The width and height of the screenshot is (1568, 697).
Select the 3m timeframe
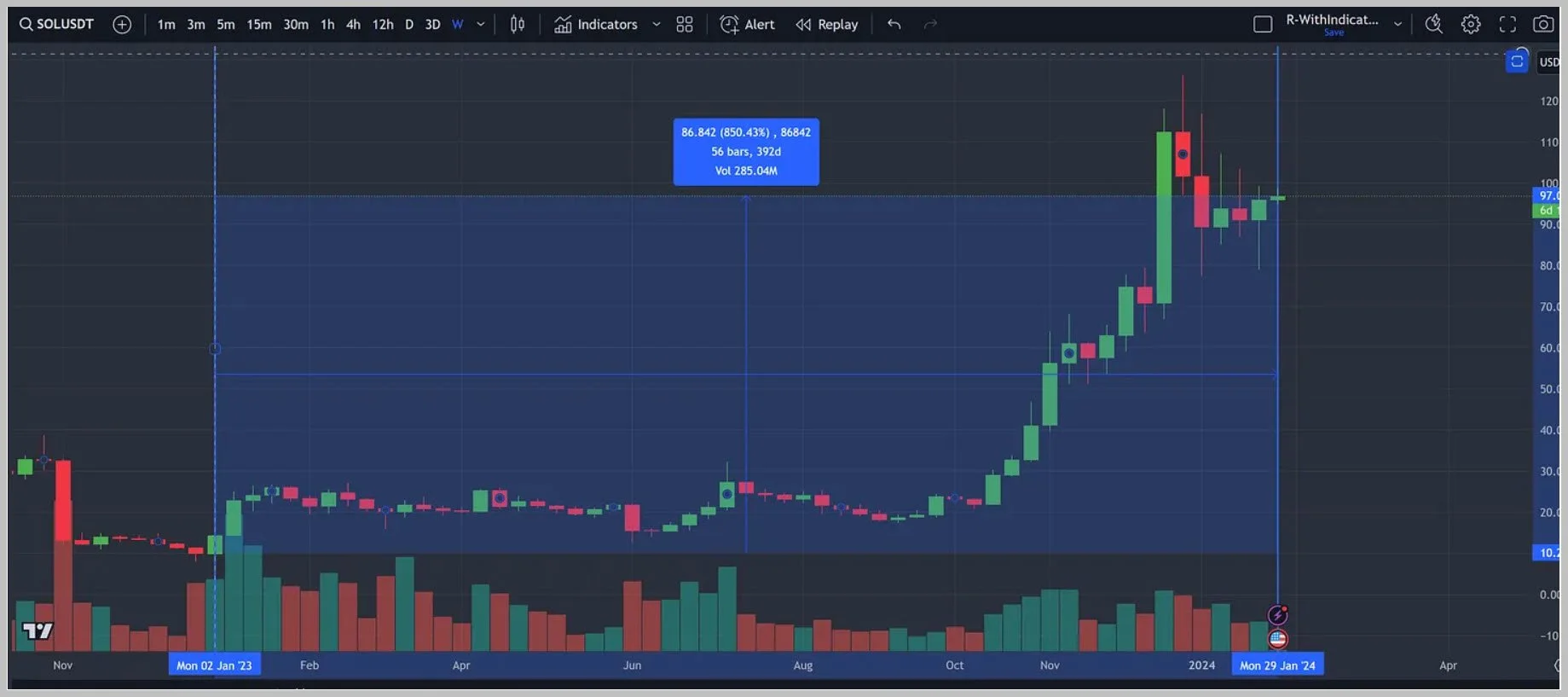(x=196, y=25)
